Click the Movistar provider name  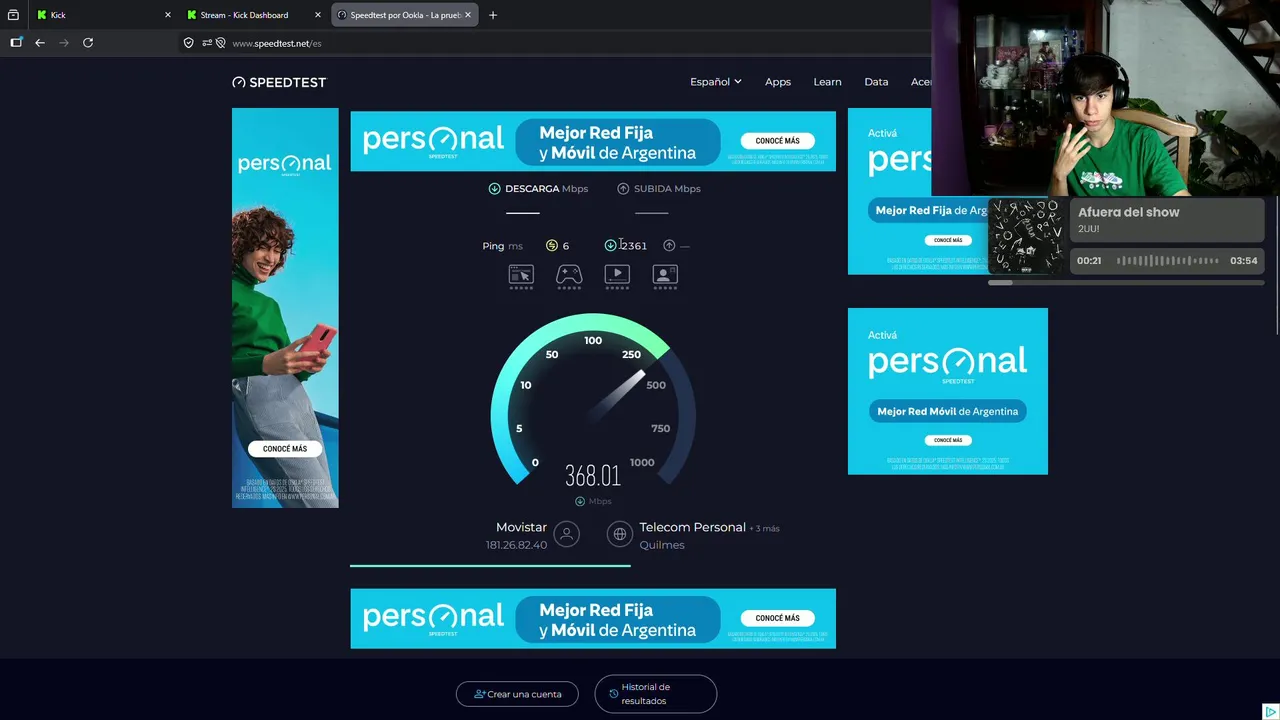point(521,527)
